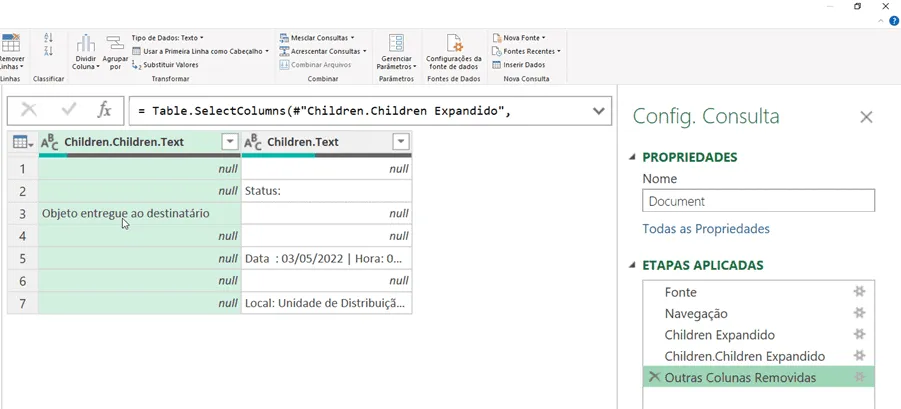Click the Nome input field

pos(758,201)
